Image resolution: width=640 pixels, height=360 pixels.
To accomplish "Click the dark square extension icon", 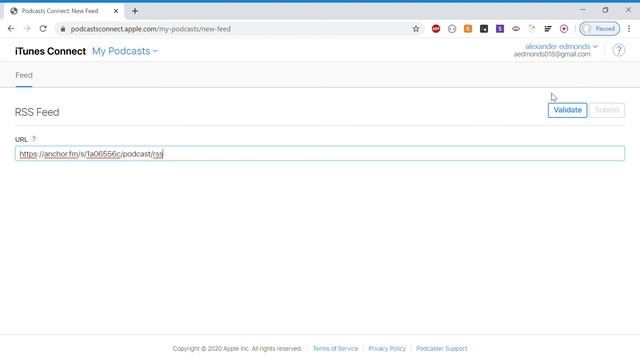I will click(484, 29).
